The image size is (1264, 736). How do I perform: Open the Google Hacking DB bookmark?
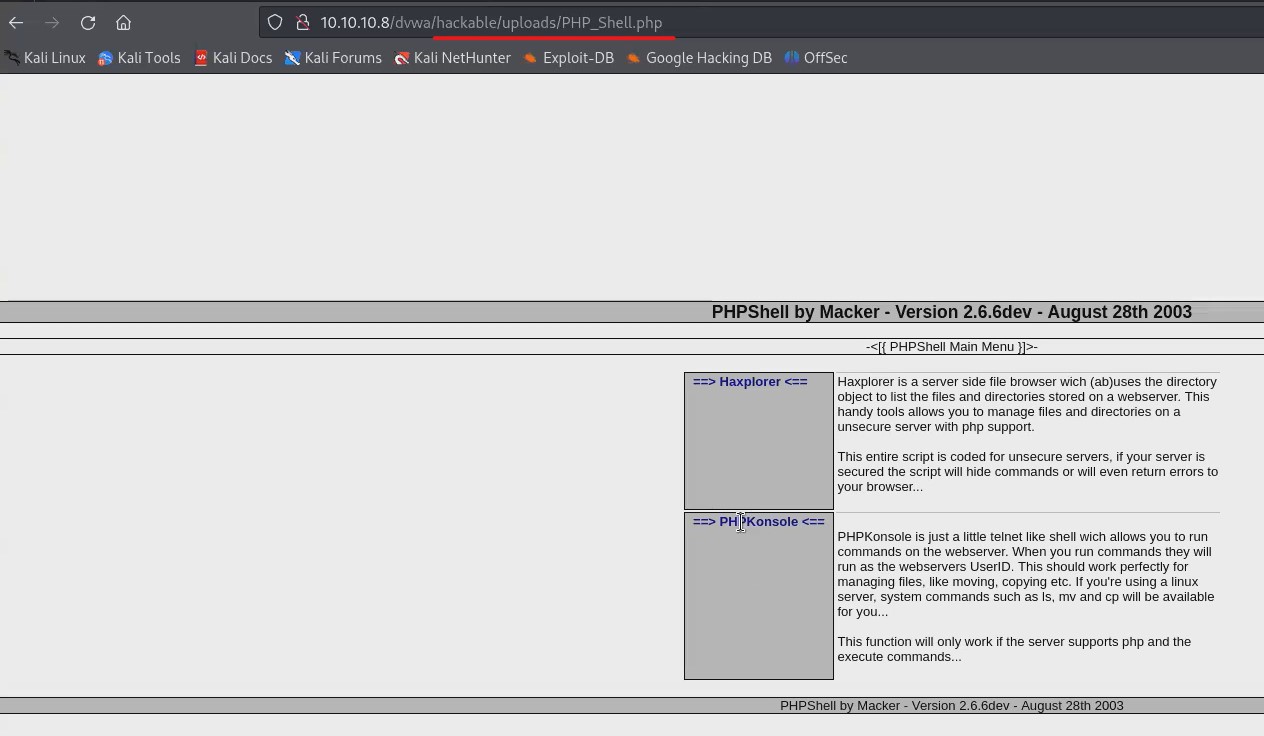(699, 58)
